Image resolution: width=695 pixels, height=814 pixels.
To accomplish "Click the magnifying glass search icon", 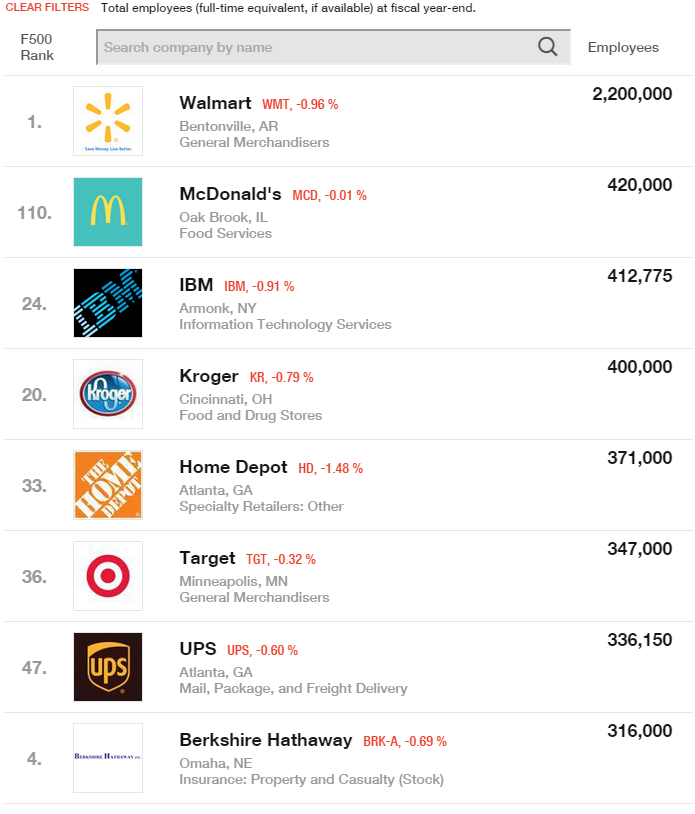I will click(x=547, y=47).
